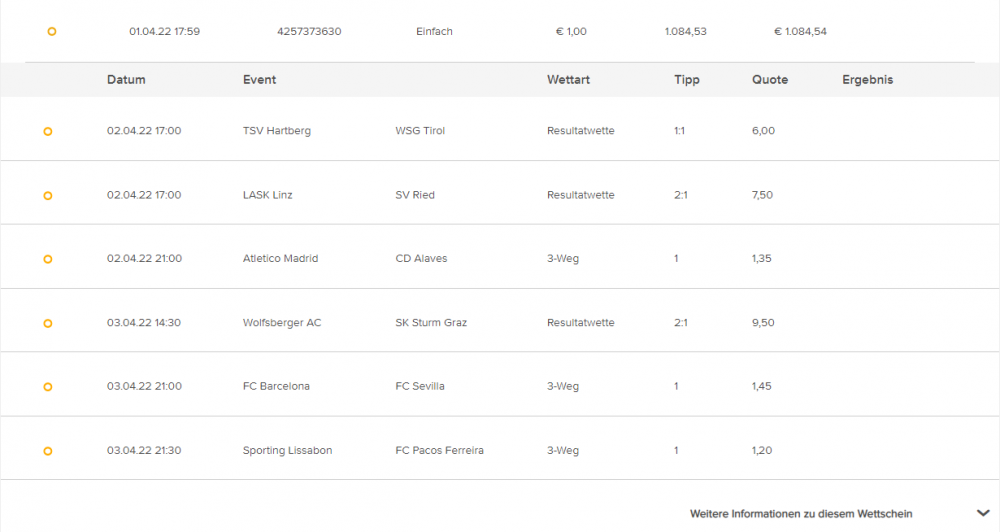Click the Datum column header
1000x532 pixels.
point(126,80)
